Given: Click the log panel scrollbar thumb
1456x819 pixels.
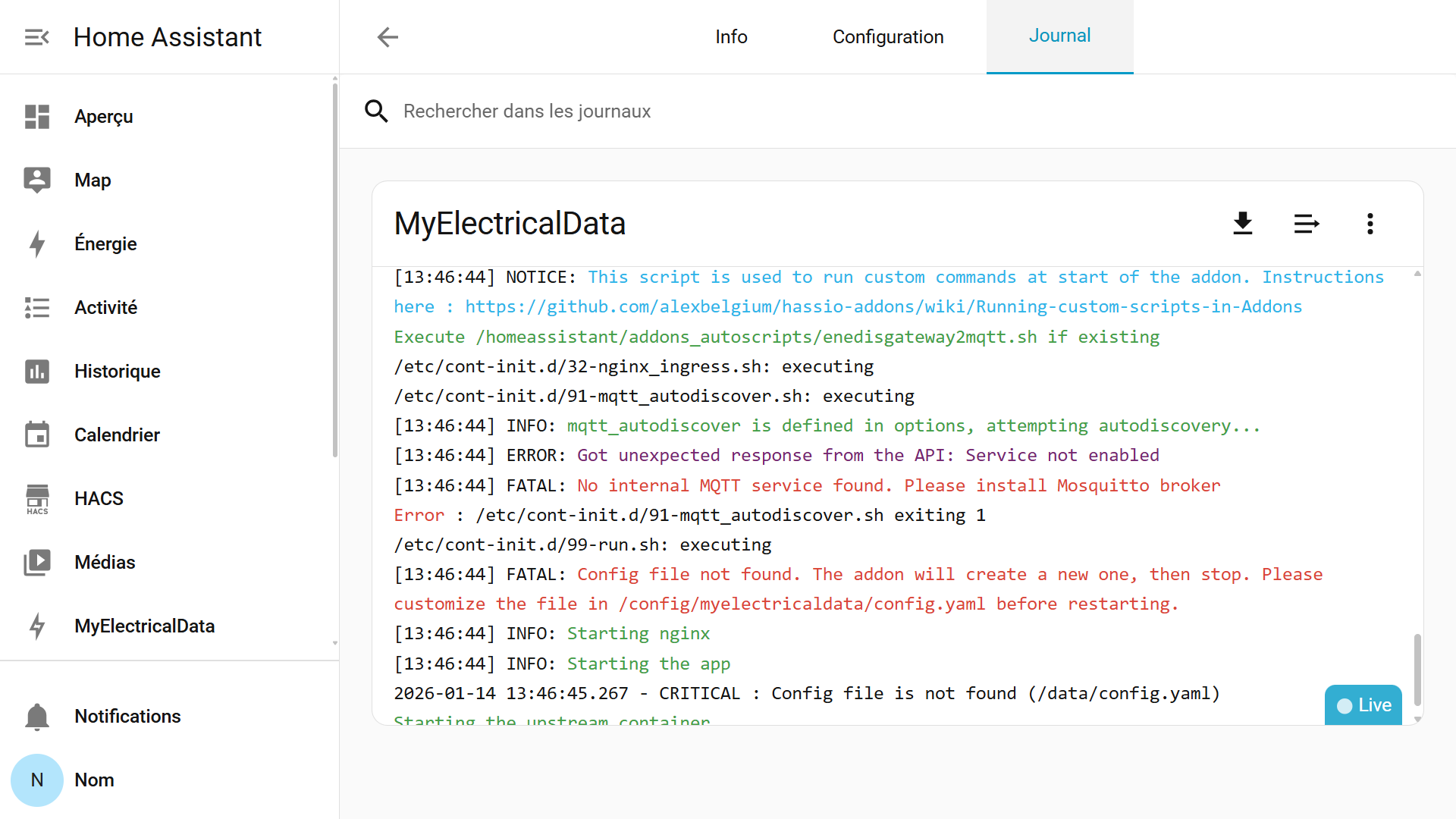Looking at the screenshot, I should [x=1417, y=670].
